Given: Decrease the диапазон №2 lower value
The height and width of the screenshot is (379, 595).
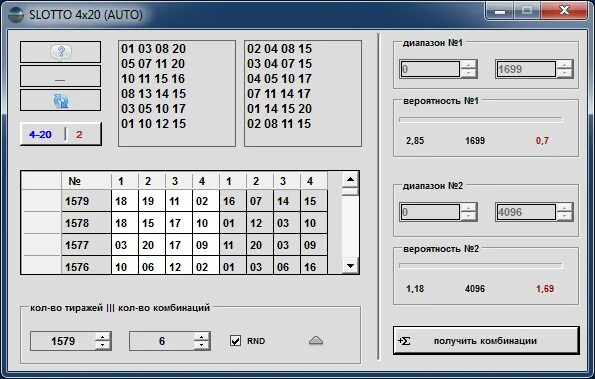Looking at the screenshot, I should pos(469,216).
